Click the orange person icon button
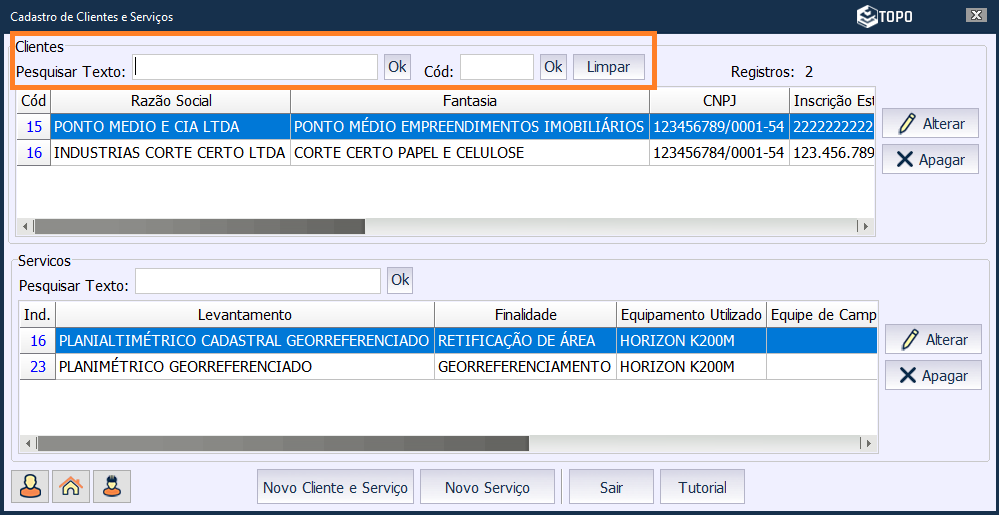The width and height of the screenshot is (999, 515). click(30, 487)
